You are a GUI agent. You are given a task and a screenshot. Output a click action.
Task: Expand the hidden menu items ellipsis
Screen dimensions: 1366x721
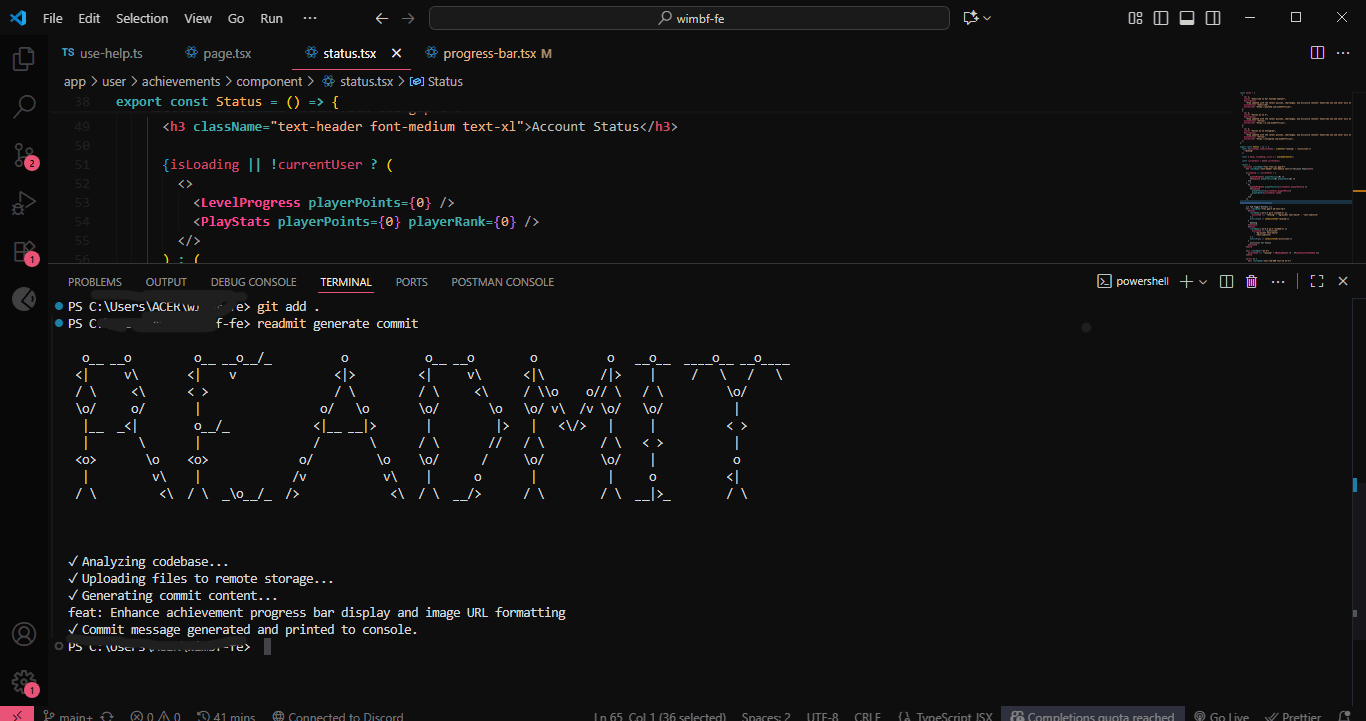click(310, 18)
